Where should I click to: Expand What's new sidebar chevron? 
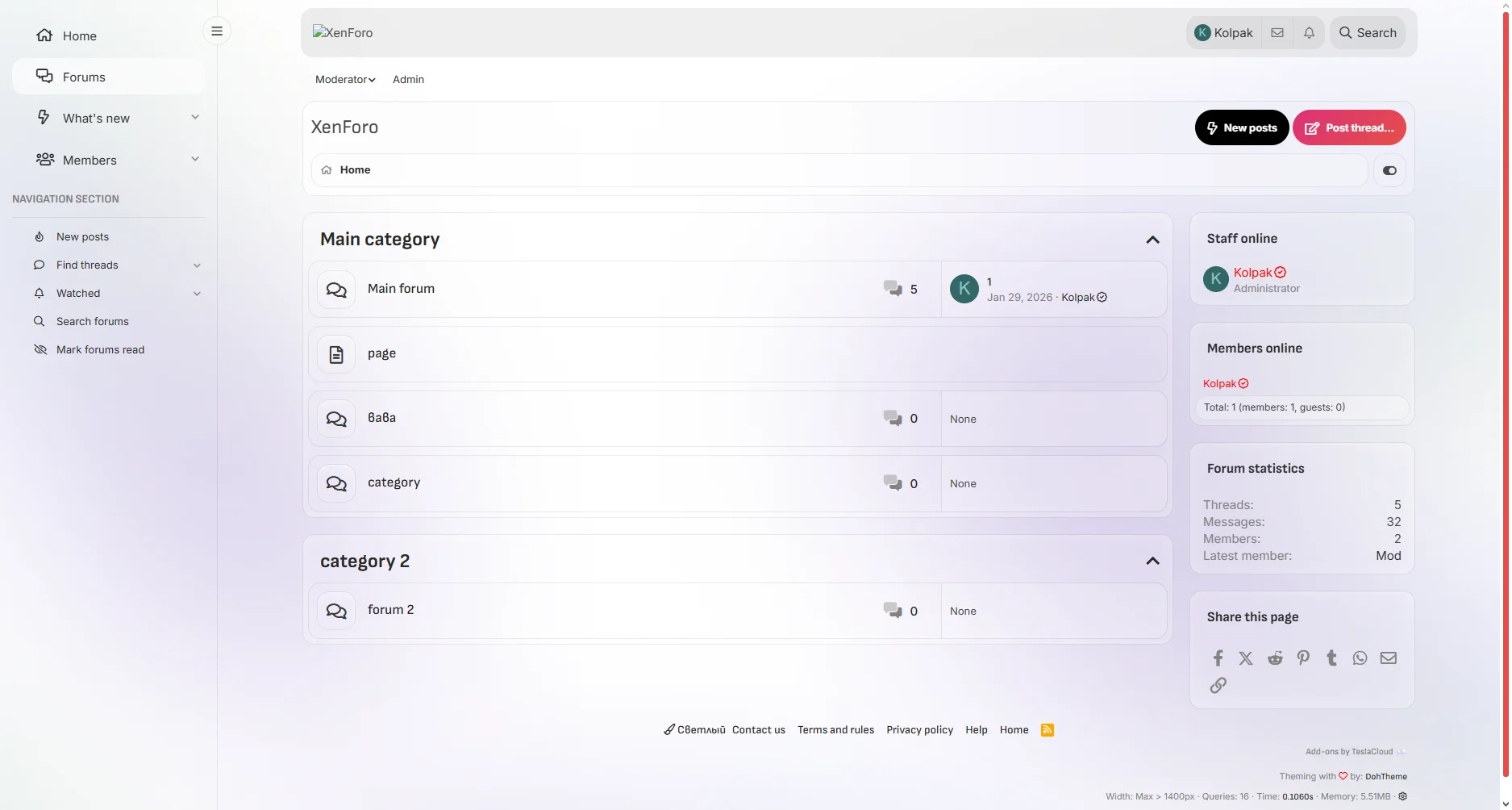point(195,118)
